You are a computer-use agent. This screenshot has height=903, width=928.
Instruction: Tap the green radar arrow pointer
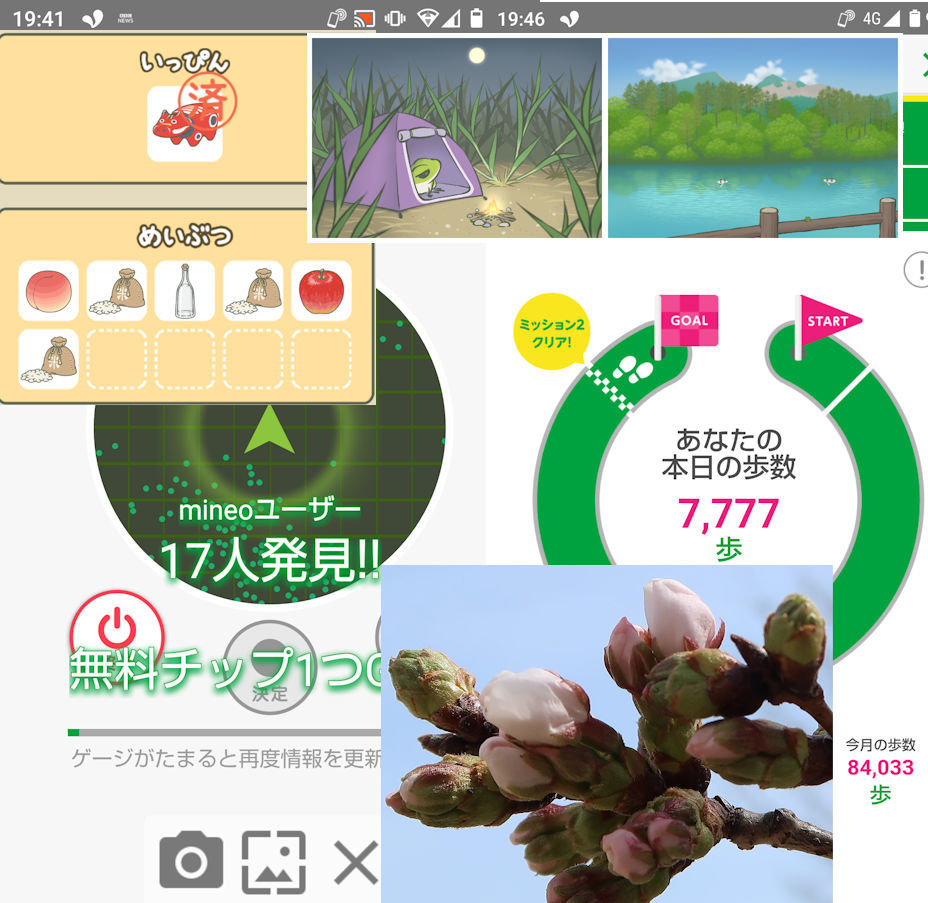coord(269,430)
